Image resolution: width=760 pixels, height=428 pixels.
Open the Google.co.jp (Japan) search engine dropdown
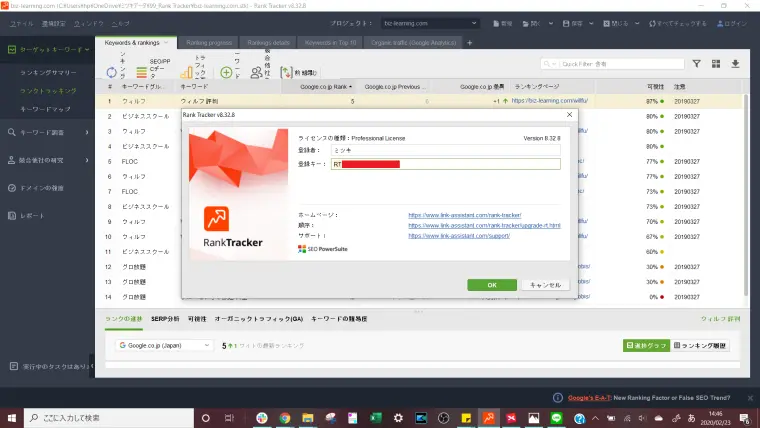point(163,345)
